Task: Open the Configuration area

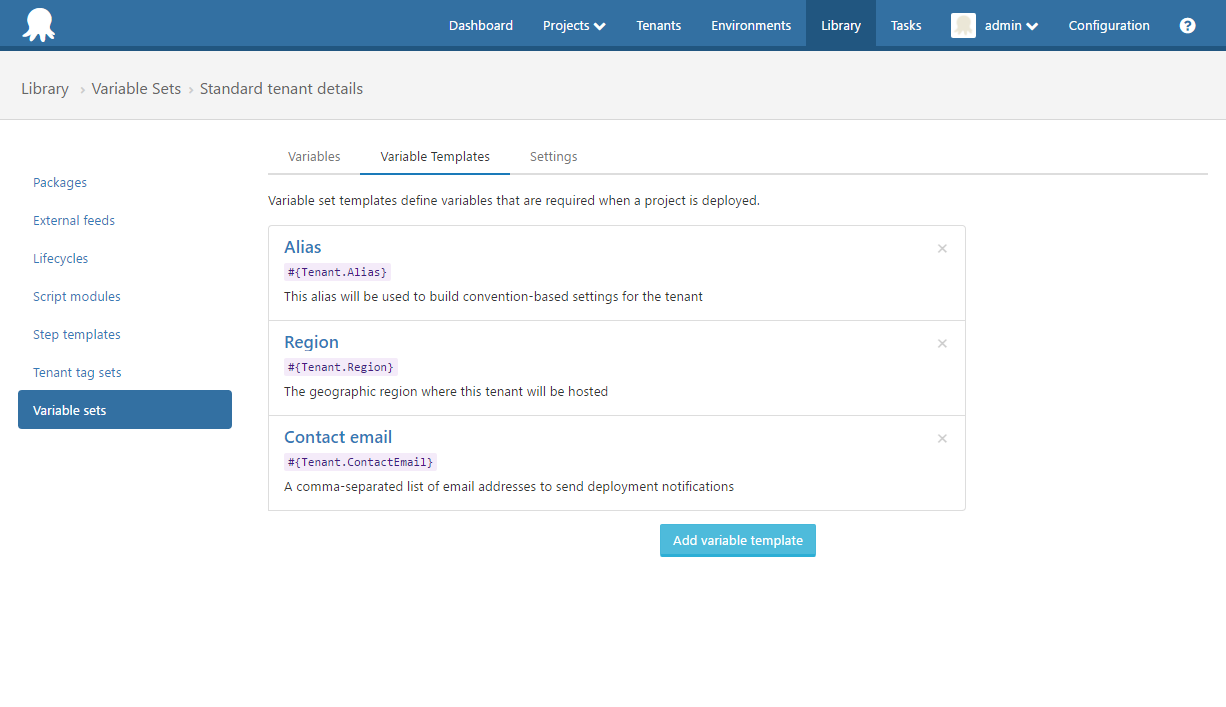Action: click(x=1109, y=25)
